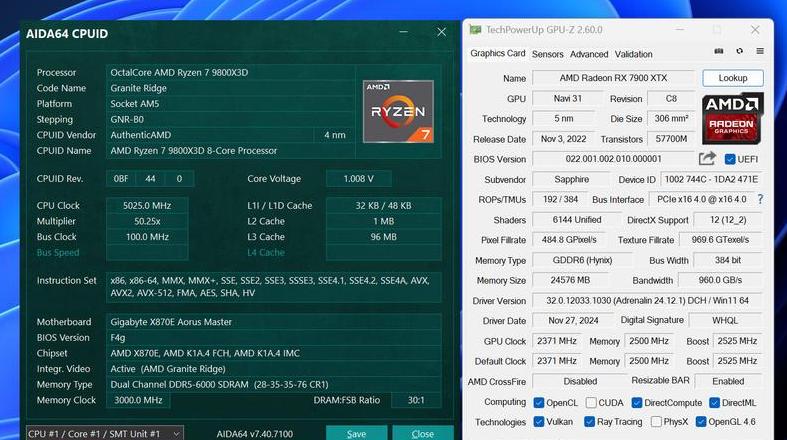Click the CPU Clock 5025.0 MHz value
The image size is (787, 440).
(147, 206)
